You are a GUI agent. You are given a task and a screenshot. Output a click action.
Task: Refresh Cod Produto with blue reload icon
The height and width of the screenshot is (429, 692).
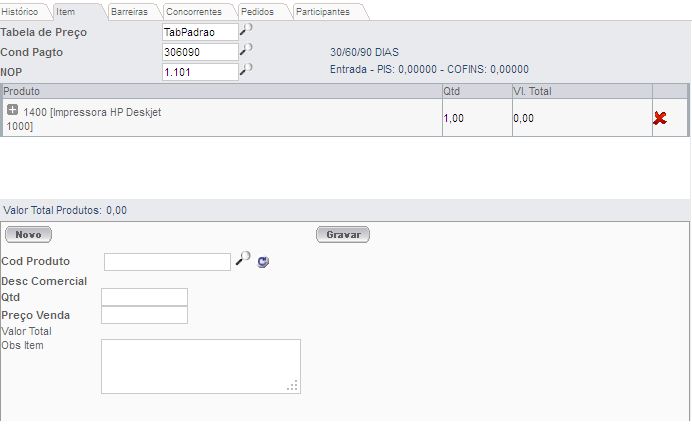click(x=263, y=262)
